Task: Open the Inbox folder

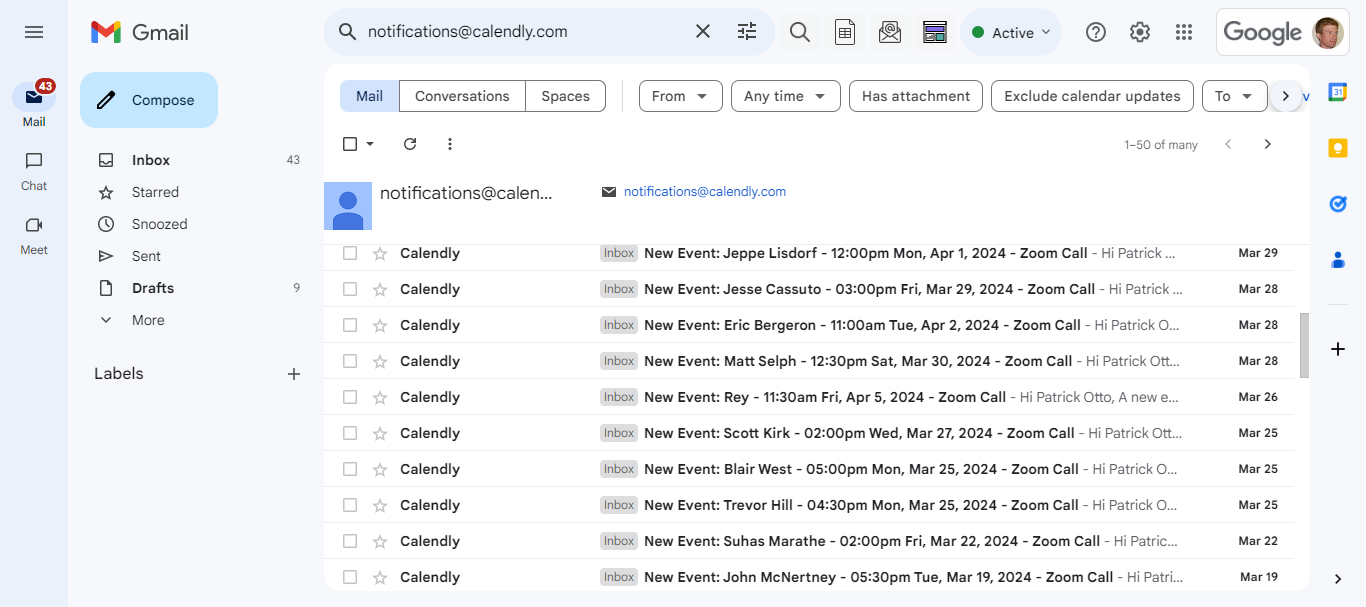Action: (x=196, y=160)
